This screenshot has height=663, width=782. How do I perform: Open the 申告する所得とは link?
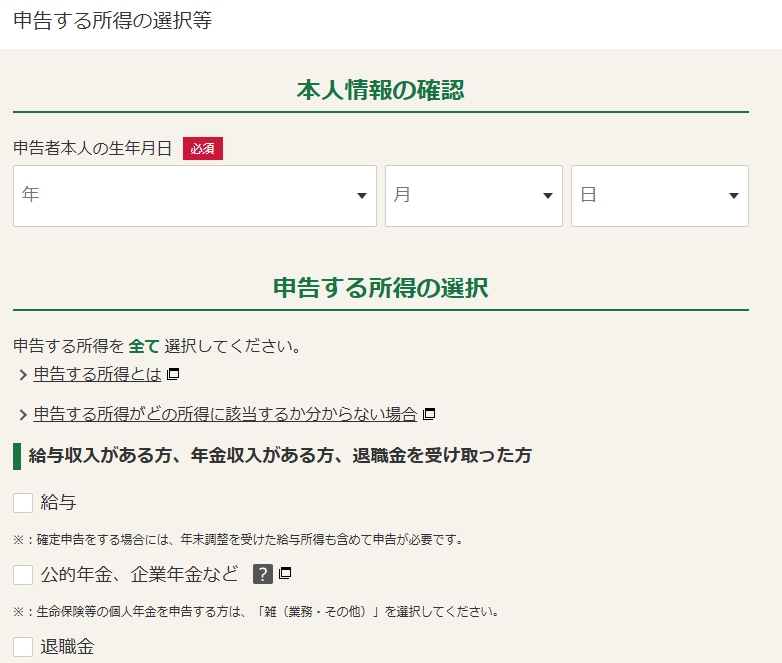[x=98, y=374]
